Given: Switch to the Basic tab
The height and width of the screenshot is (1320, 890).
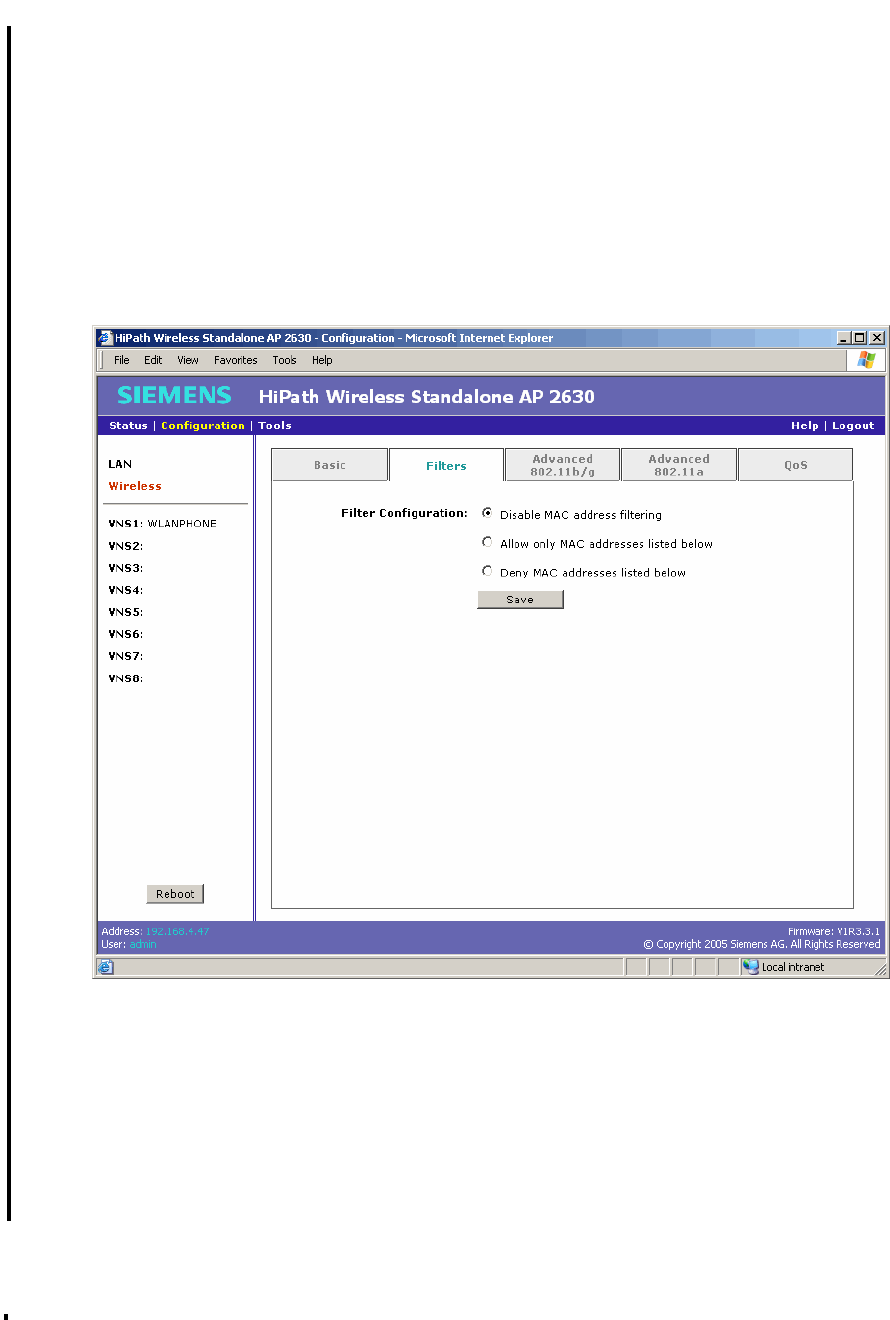Looking at the screenshot, I should click(x=330, y=465).
